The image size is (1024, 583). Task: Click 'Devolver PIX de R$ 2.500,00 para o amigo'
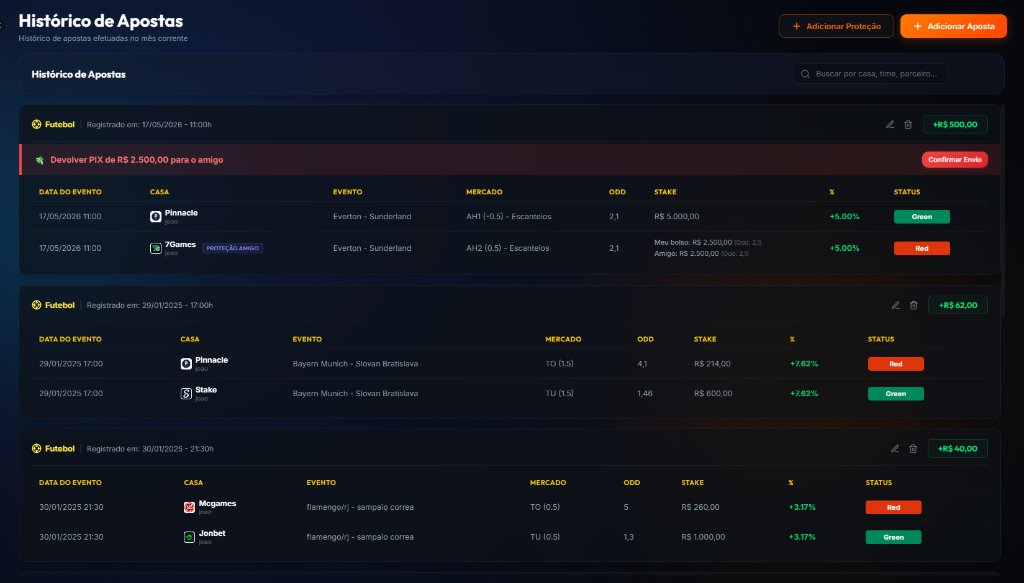pyautogui.click(x=136, y=160)
